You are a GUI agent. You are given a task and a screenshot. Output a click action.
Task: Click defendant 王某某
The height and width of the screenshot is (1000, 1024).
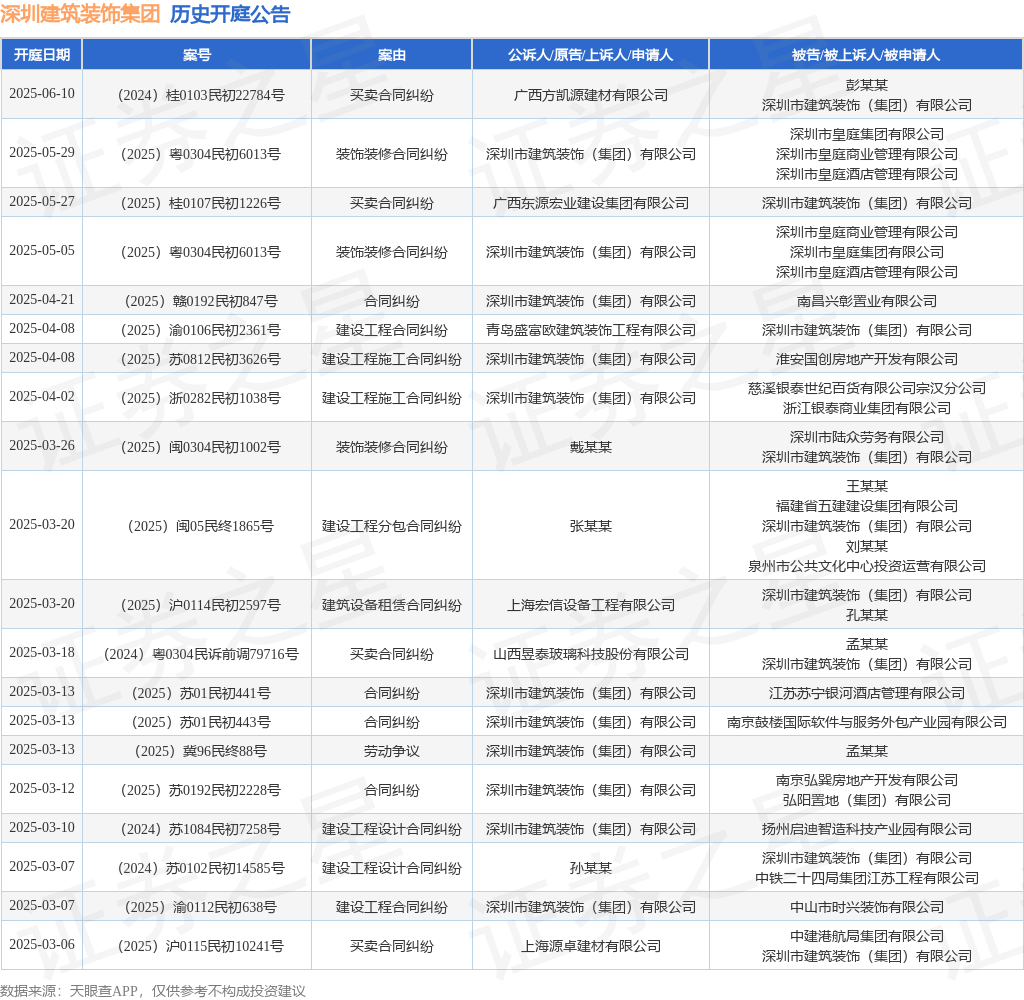pyautogui.click(x=867, y=486)
